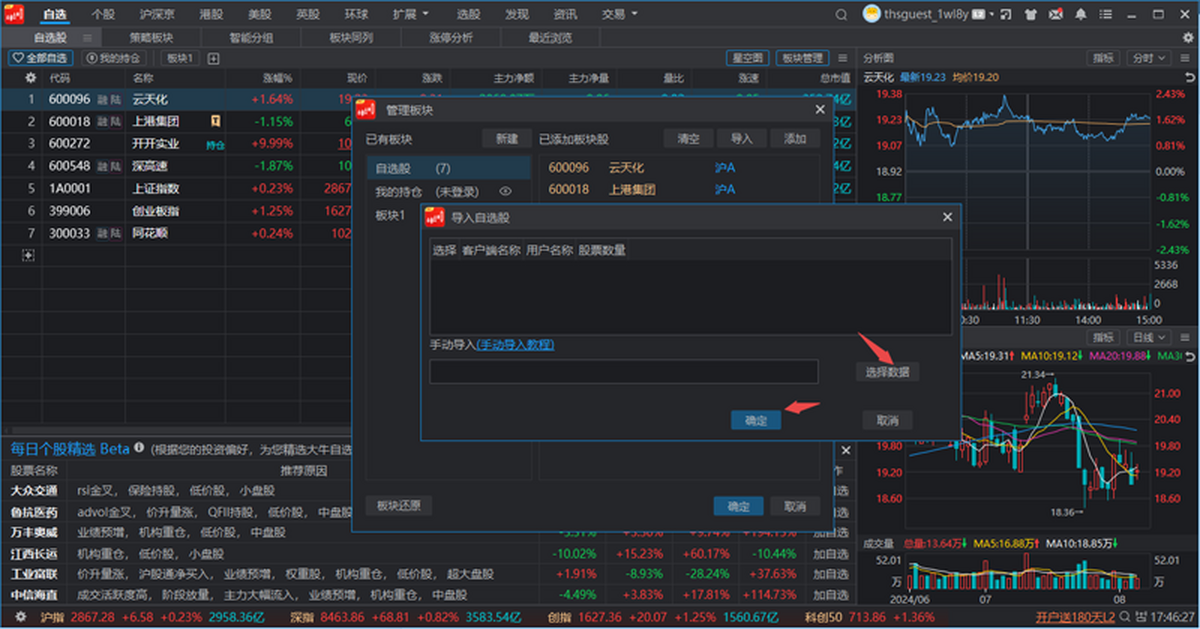Image resolution: width=1200 pixels, height=629 pixels.
Task: Switch to the 策略板块 tab
Action: pos(151,37)
